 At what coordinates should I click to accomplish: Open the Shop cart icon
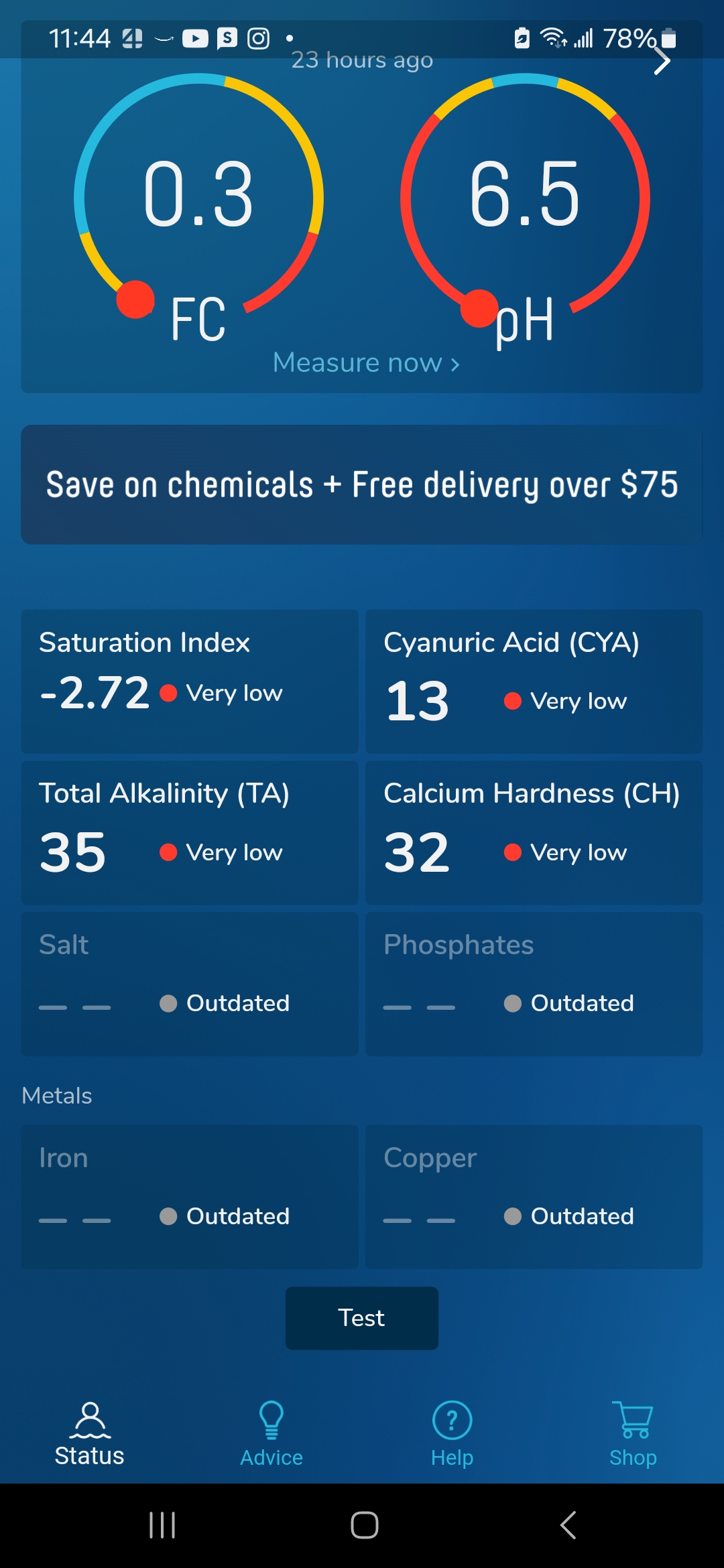coord(632,1420)
